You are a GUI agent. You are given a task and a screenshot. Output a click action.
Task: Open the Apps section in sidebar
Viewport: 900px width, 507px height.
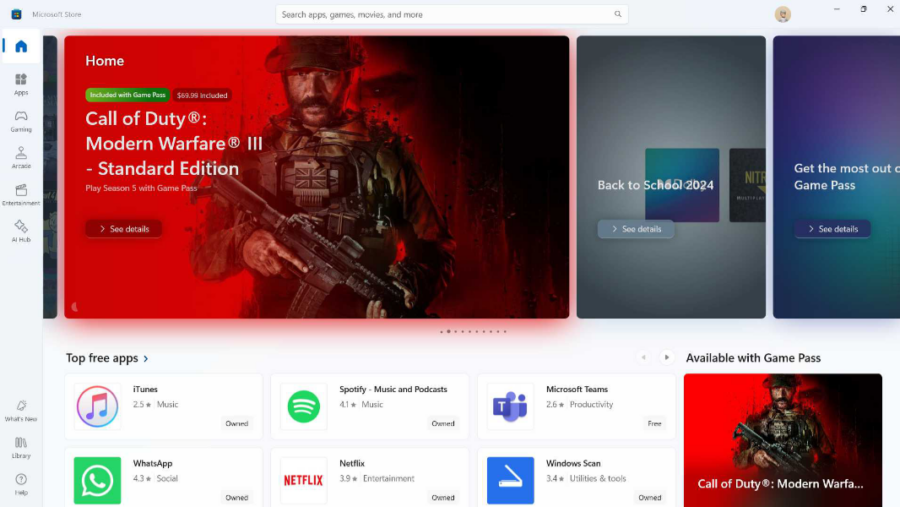tap(21, 84)
